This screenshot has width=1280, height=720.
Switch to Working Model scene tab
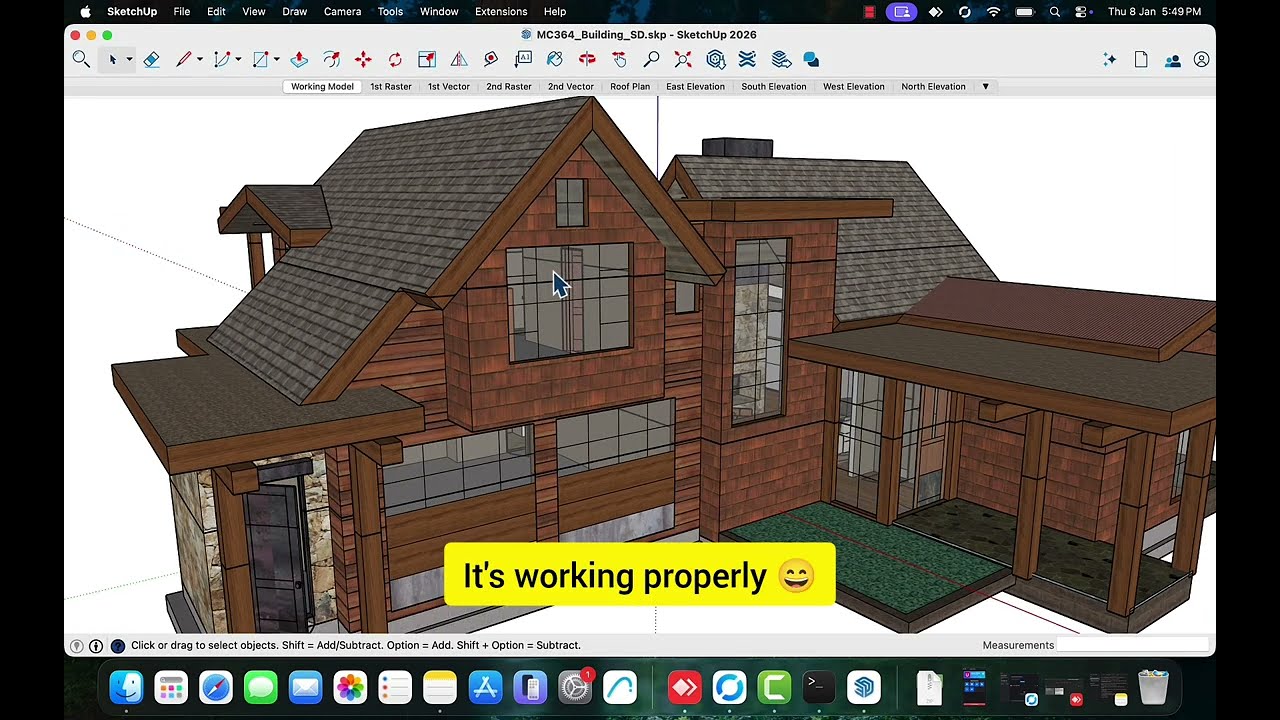pos(322,86)
